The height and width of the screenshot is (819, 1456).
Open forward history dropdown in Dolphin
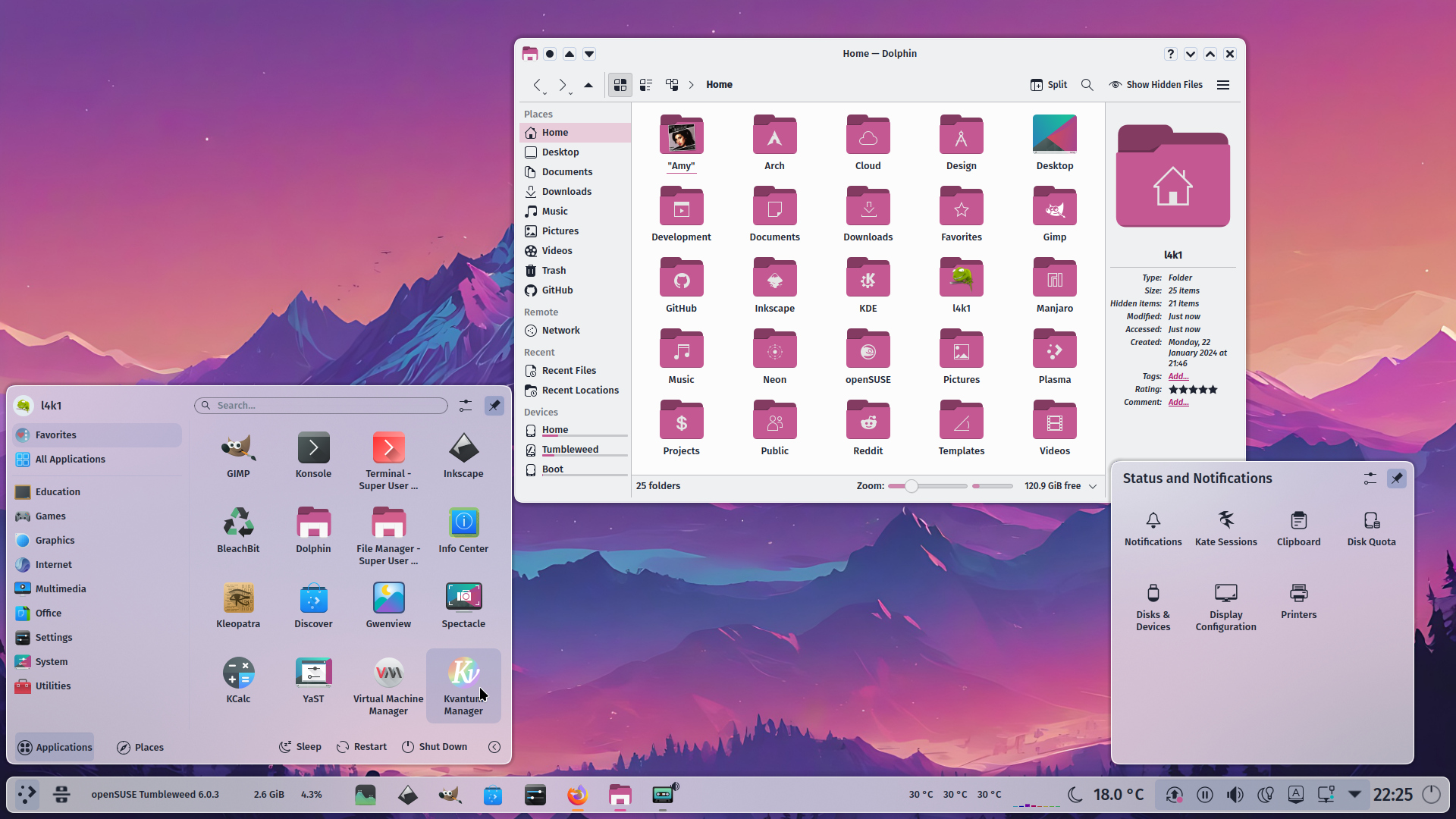(x=570, y=93)
